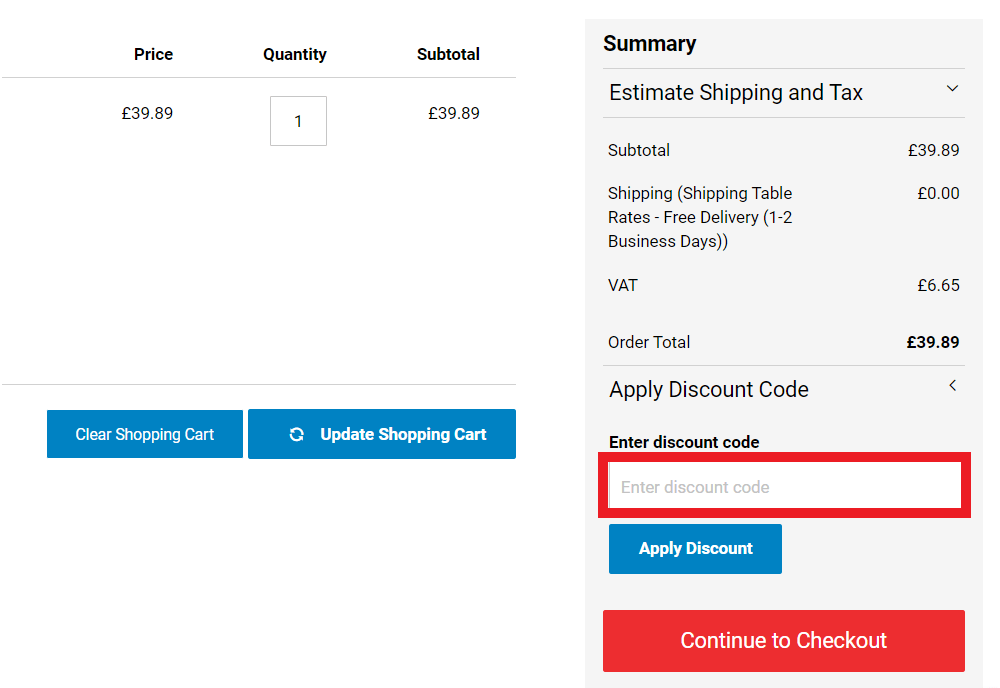Click the Shipping Table Rates Free Delivery text
Image resolution: width=1000 pixels, height=688 pixels.
[700, 217]
